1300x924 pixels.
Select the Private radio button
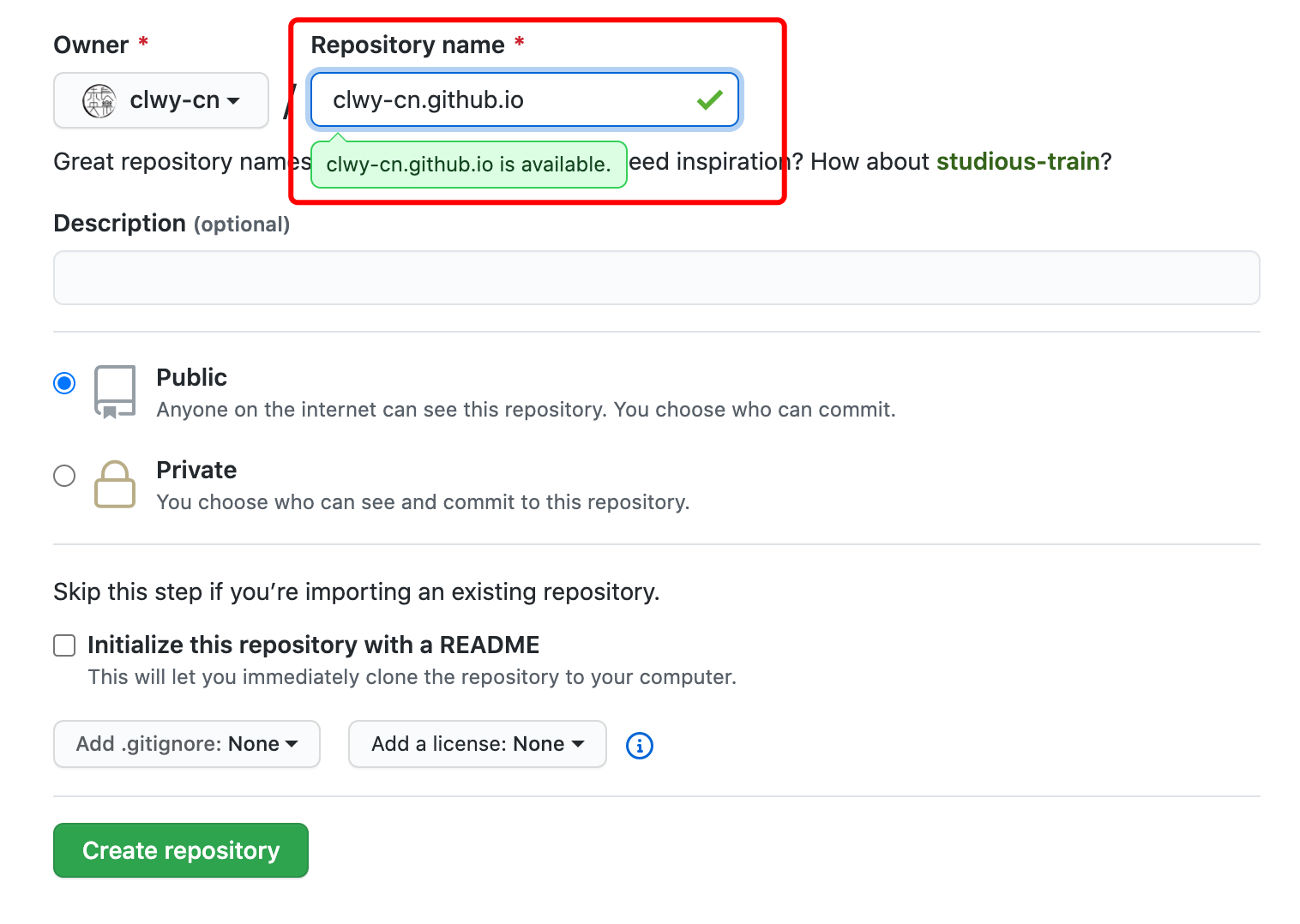[64, 475]
